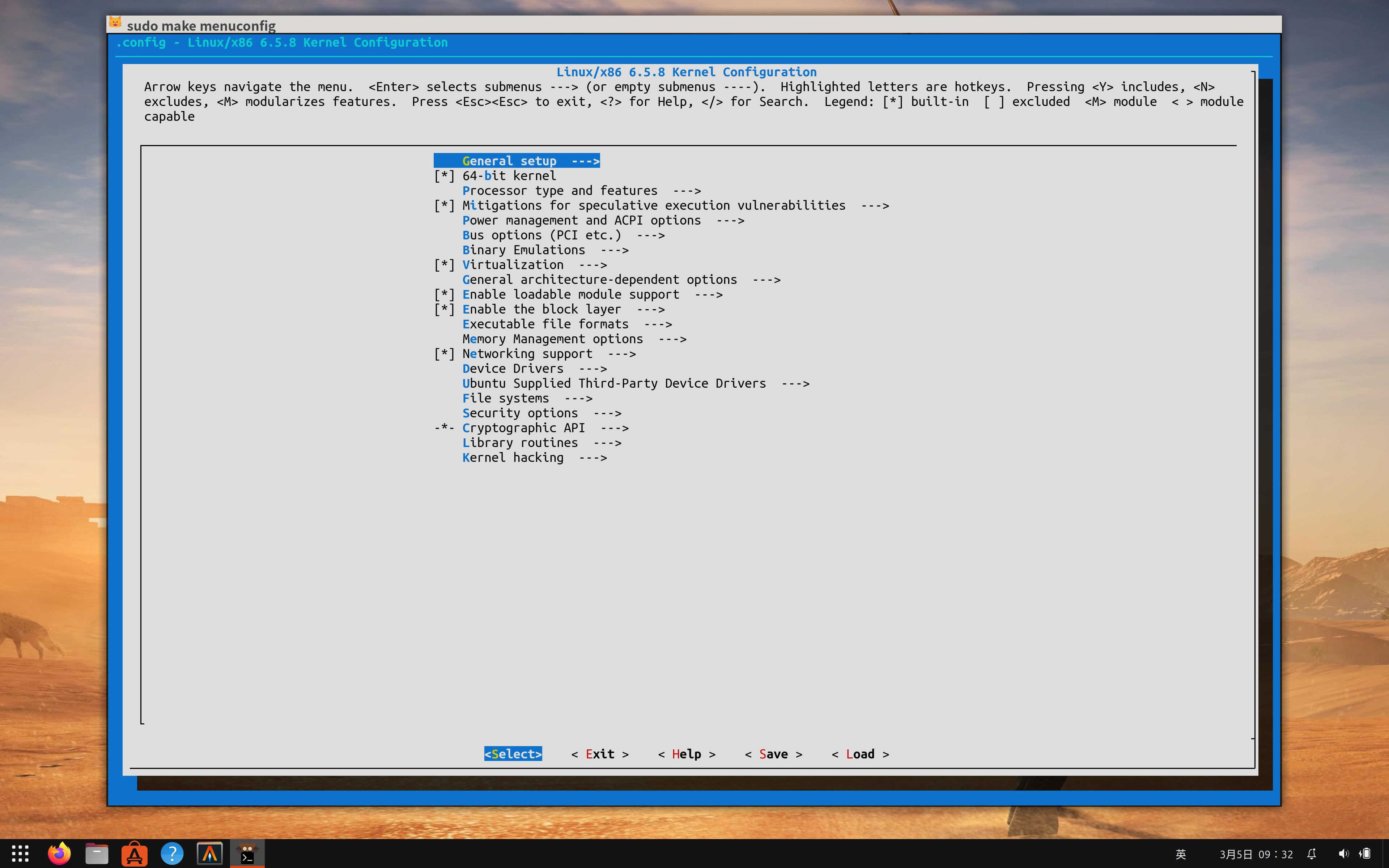Launch the Ubuntu App Center
Image resolution: width=1389 pixels, height=868 pixels.
(134, 854)
